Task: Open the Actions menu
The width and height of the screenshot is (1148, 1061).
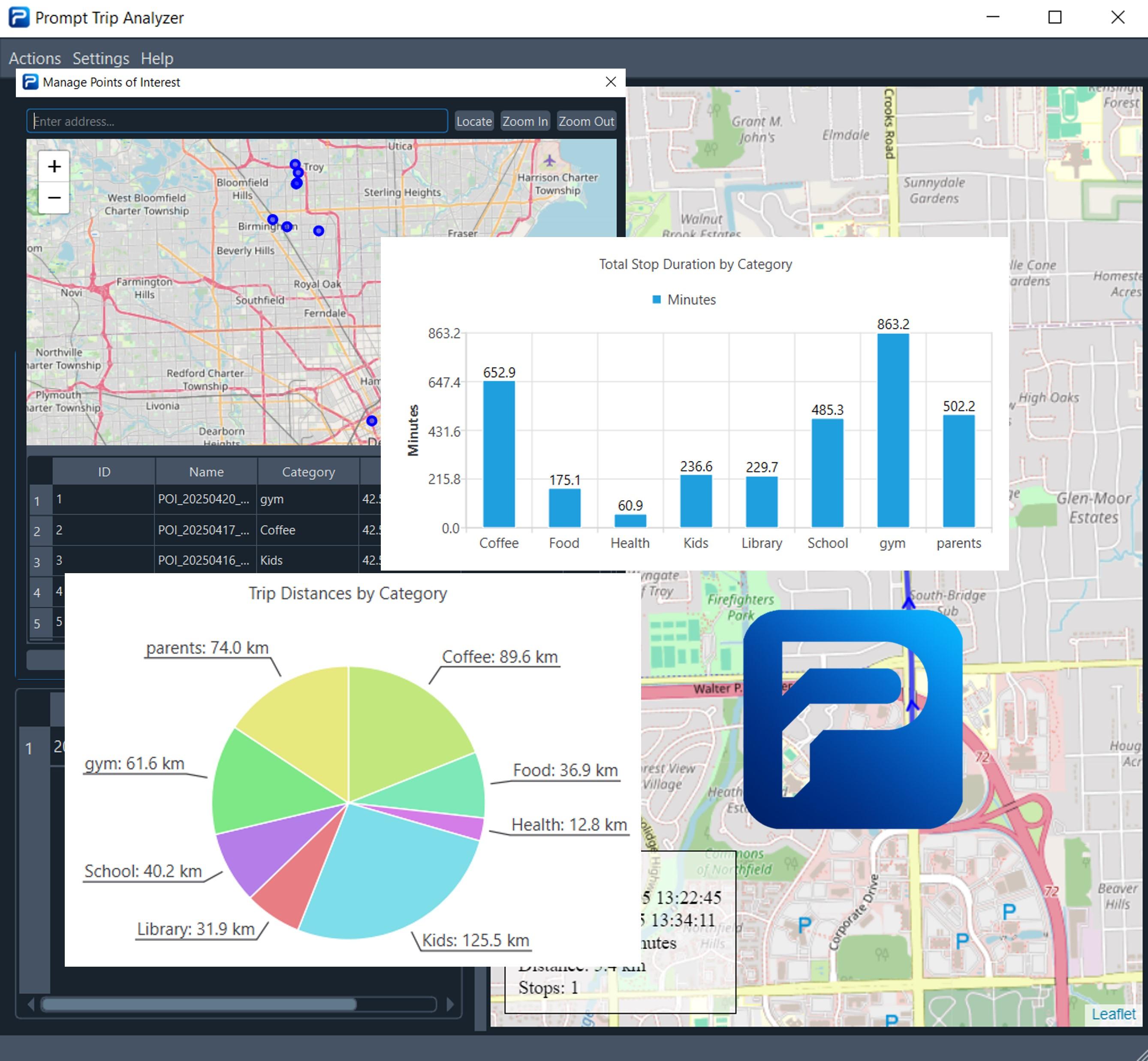Action: coord(35,58)
